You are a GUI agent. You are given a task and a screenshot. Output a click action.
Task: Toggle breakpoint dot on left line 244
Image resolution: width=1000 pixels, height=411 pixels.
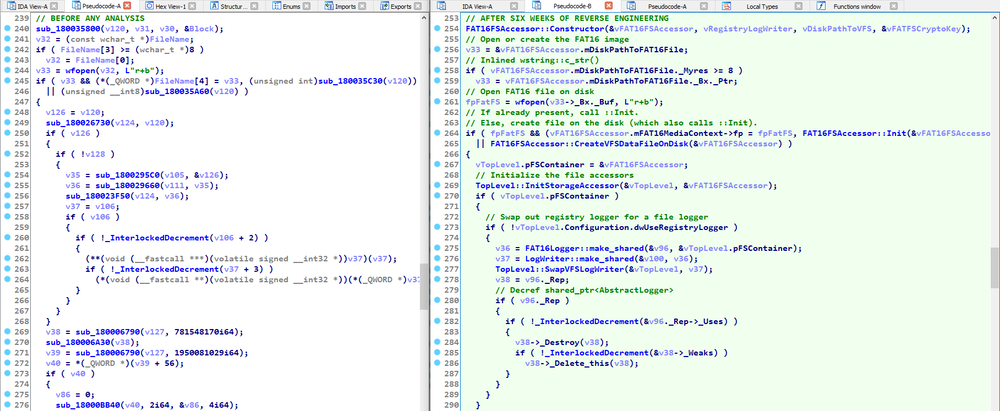point(6,70)
